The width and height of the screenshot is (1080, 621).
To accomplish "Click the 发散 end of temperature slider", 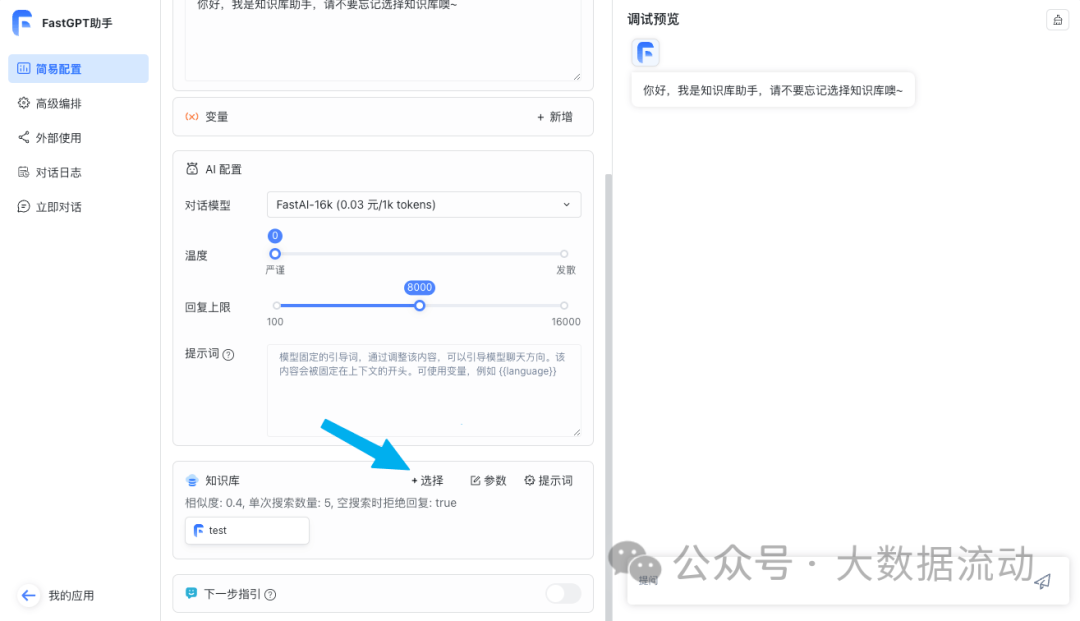I will coord(564,254).
